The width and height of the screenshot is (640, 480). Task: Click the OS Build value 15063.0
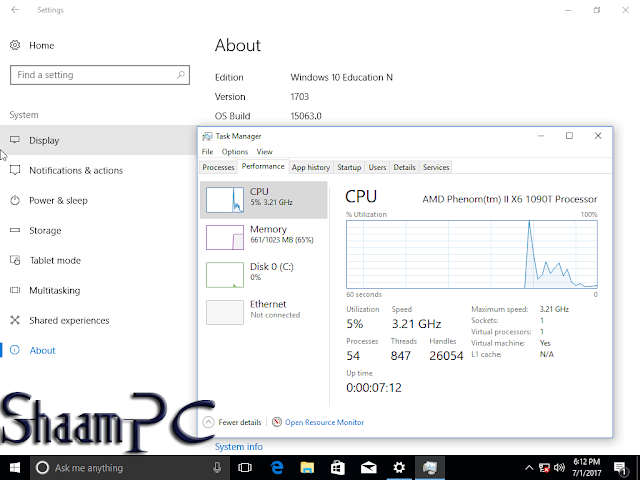pos(306,116)
